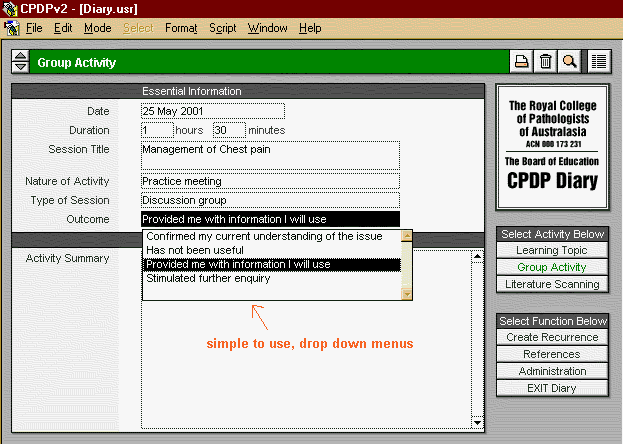Click the record up/down navigation arrows icon
Image resolution: width=623 pixels, height=444 pixels.
coord(20,62)
